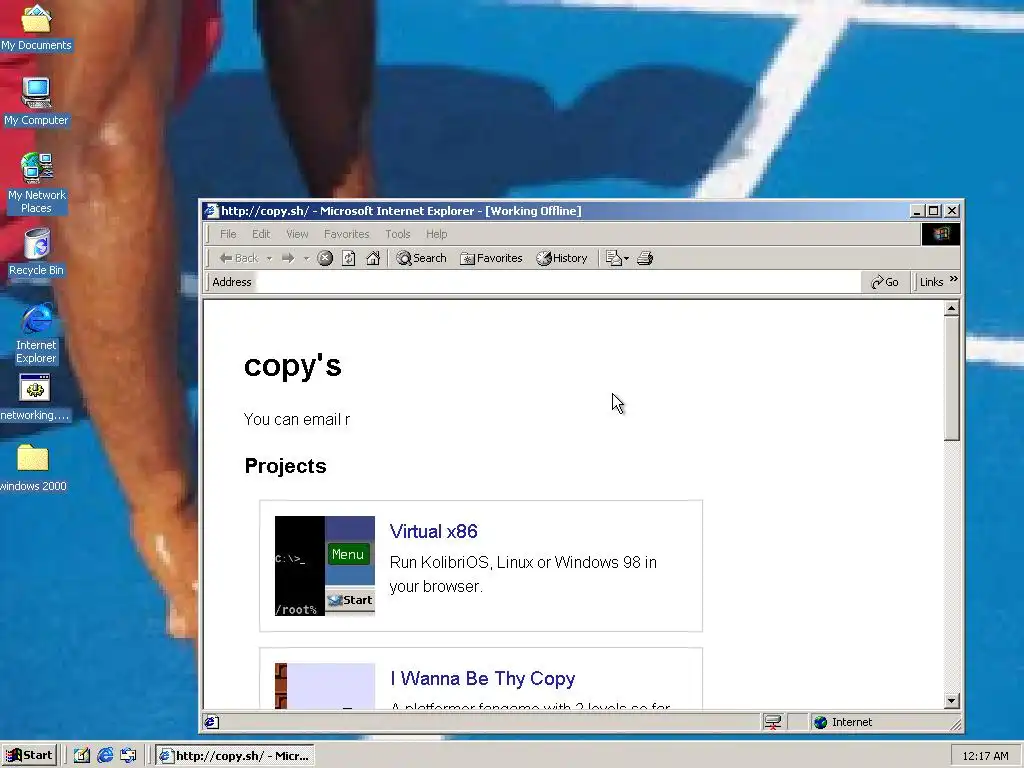Click the offline status bar icon
The width and height of the screenshot is (1024, 768).
773,722
